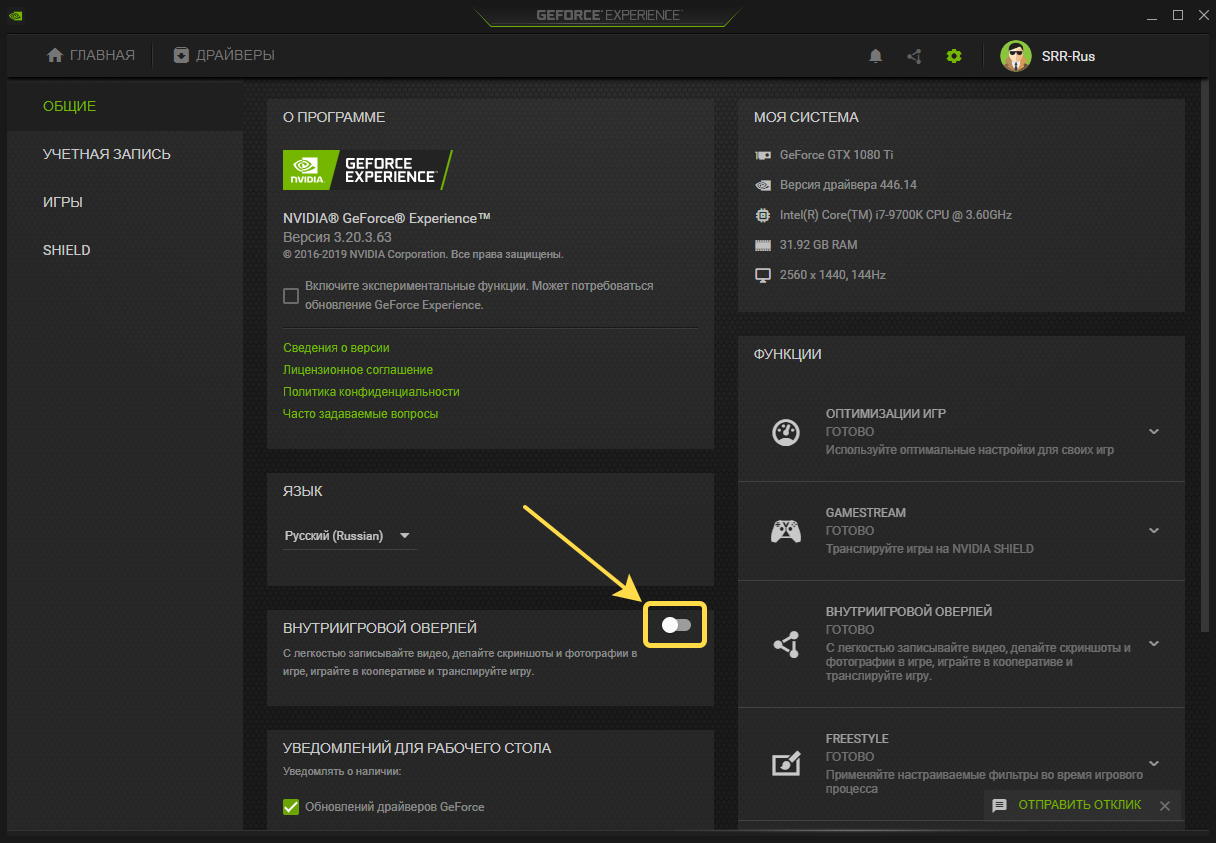Click the Freestyle filter icon
The image size is (1216, 843).
[x=786, y=764]
